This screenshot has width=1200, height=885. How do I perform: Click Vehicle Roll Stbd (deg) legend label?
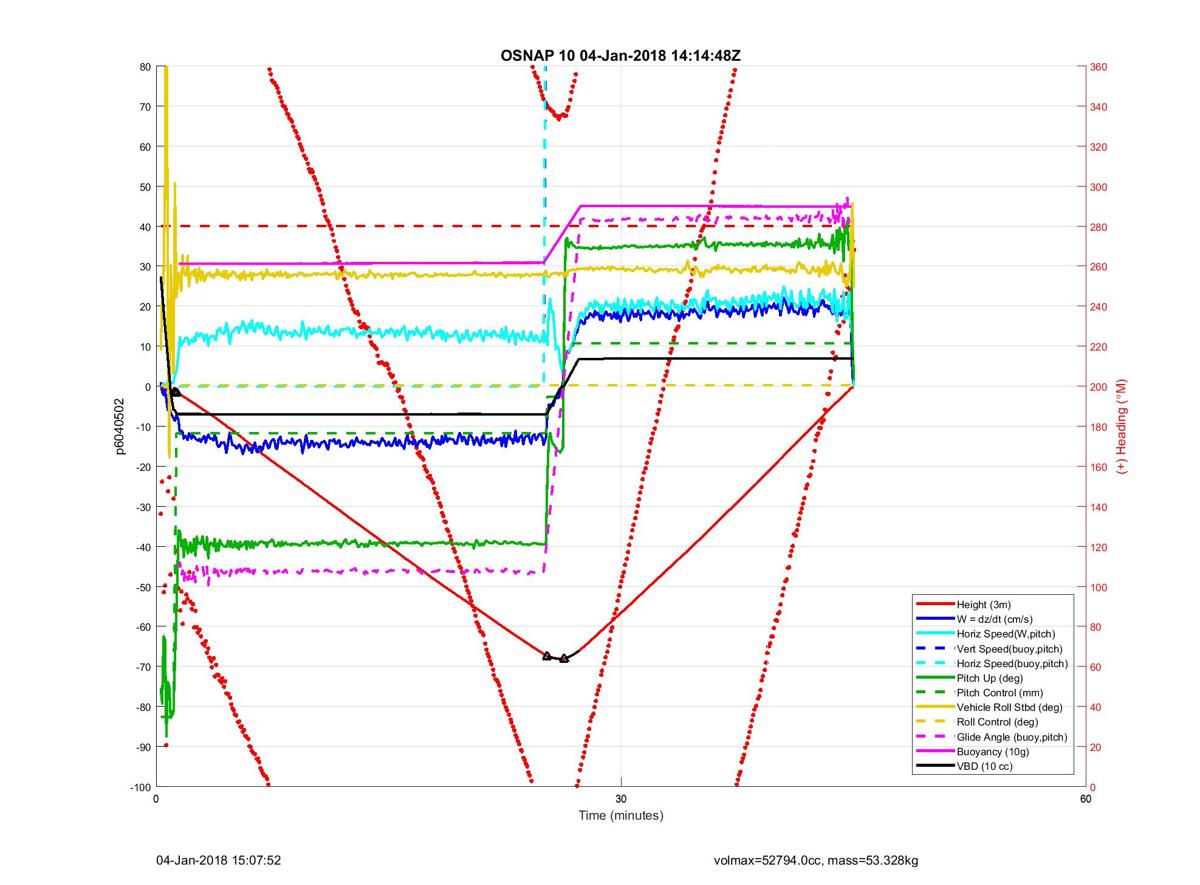click(1009, 707)
